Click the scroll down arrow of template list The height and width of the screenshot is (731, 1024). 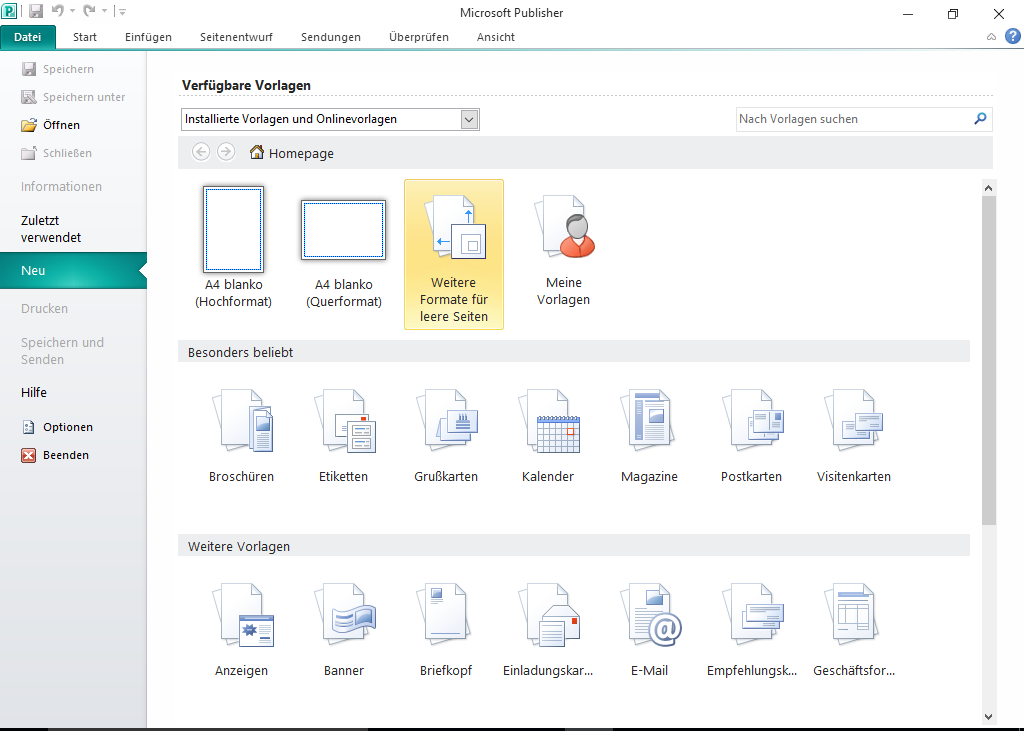pos(988,716)
